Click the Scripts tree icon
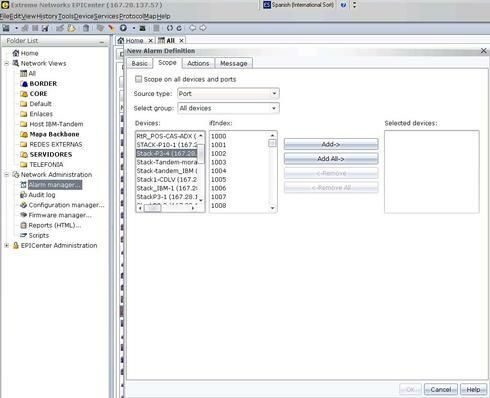The width and height of the screenshot is (490, 398). pos(23,235)
